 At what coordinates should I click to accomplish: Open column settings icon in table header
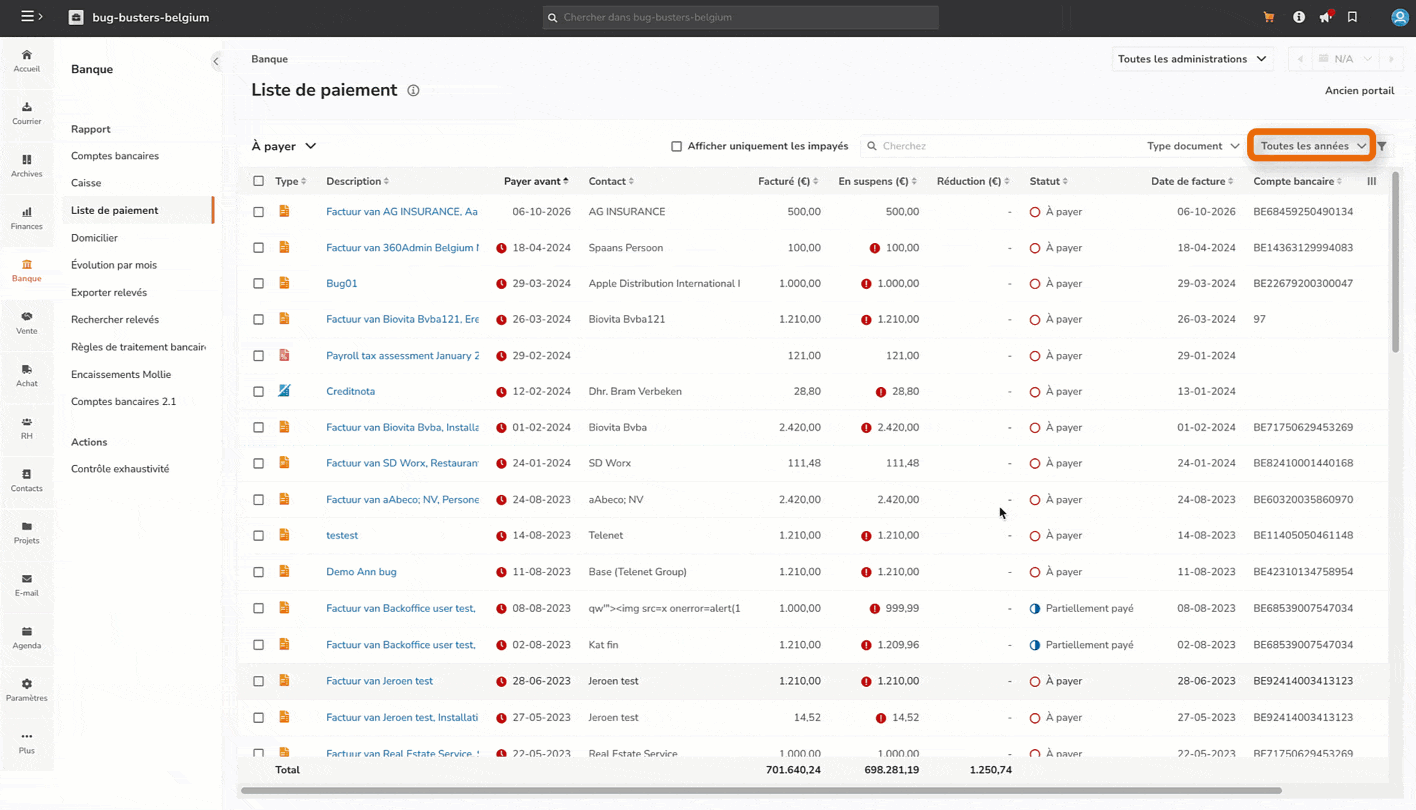coord(1371,181)
